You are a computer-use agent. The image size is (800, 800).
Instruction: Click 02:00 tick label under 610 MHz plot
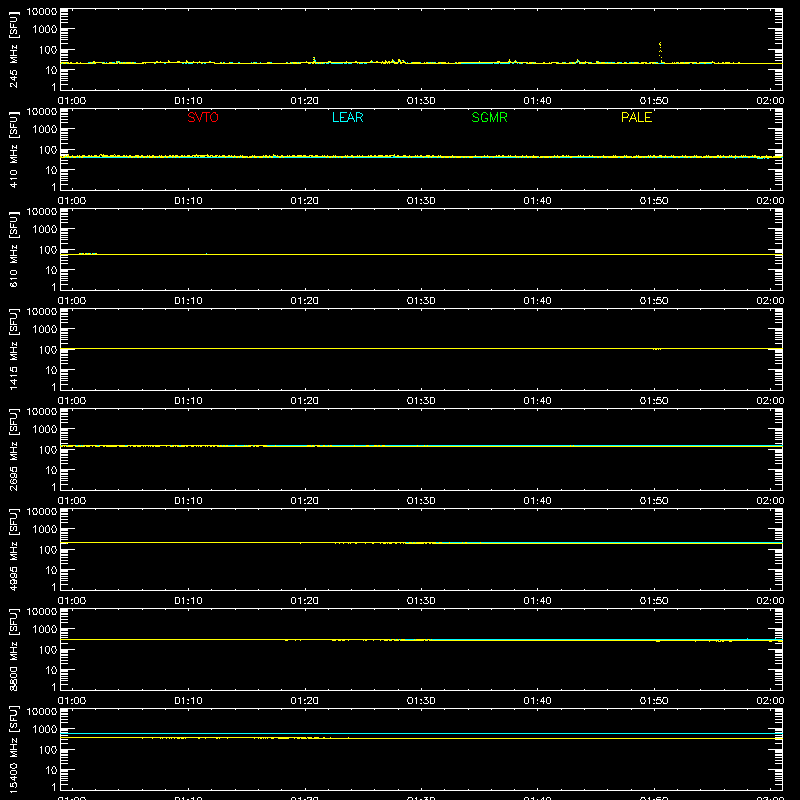(x=770, y=301)
